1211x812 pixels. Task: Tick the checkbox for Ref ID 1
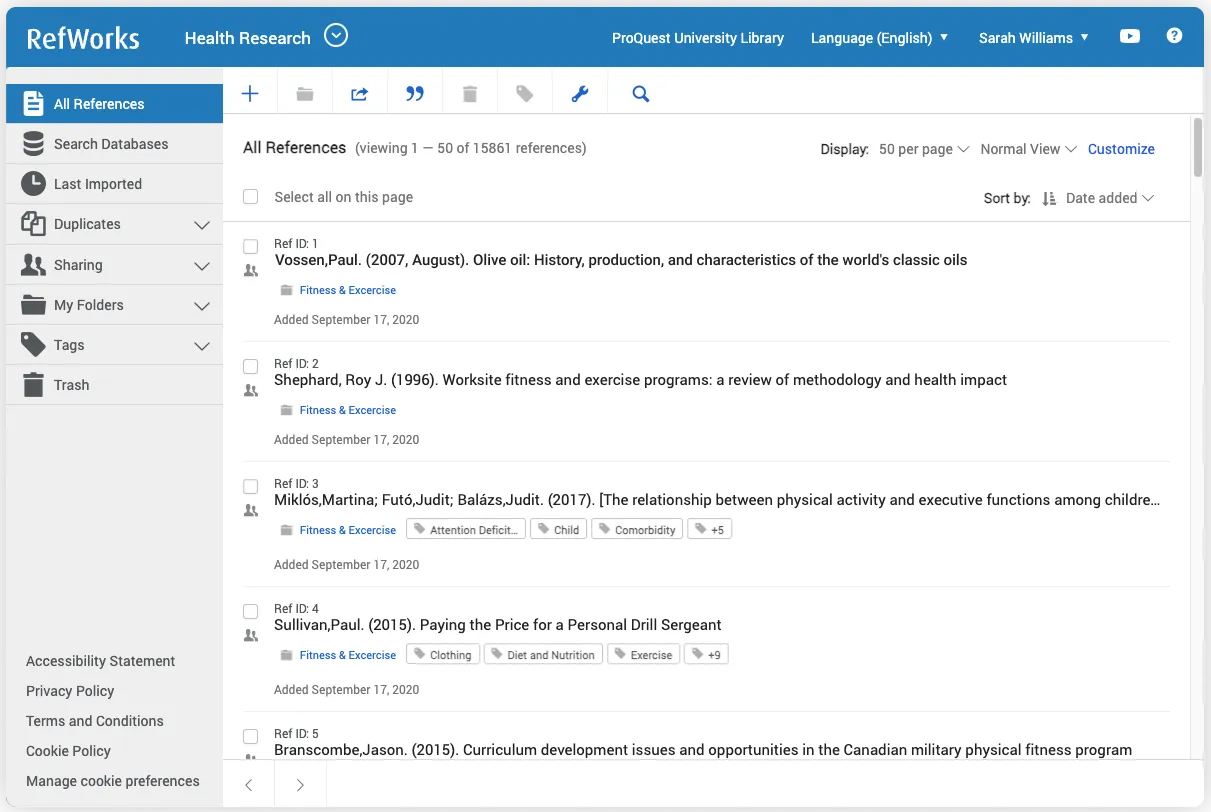(251, 246)
